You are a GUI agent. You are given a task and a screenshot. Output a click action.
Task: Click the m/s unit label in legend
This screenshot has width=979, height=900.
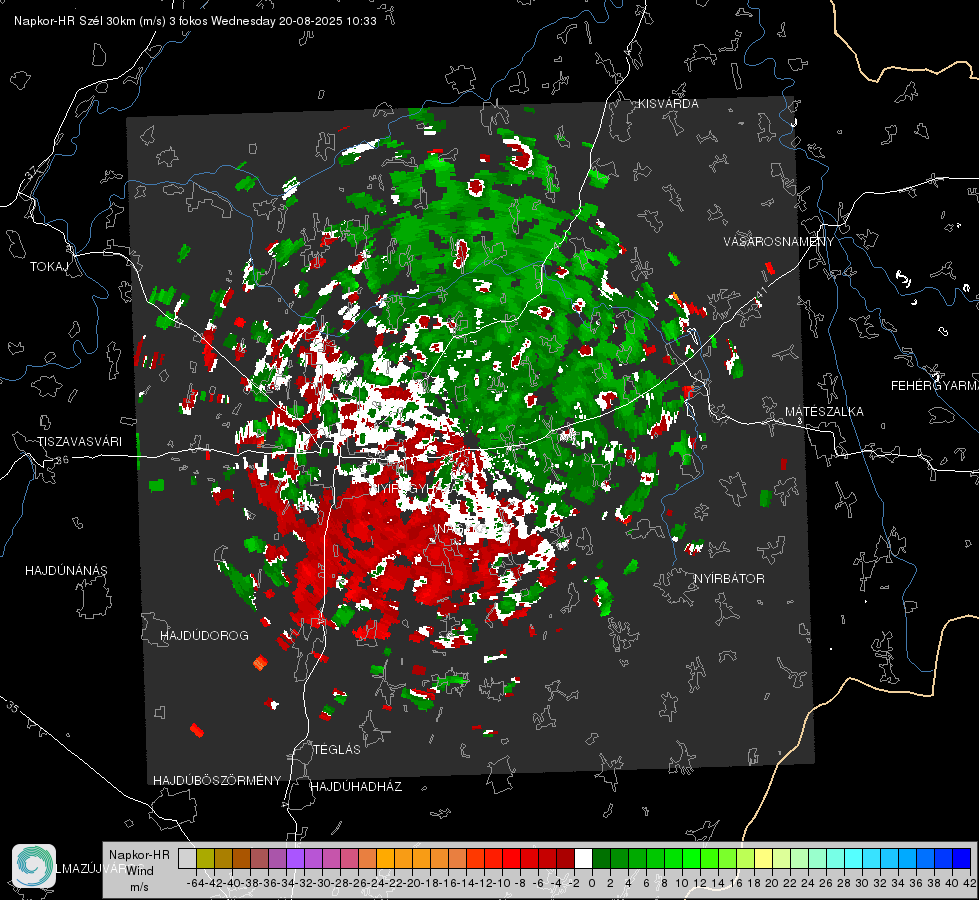[x=139, y=887]
